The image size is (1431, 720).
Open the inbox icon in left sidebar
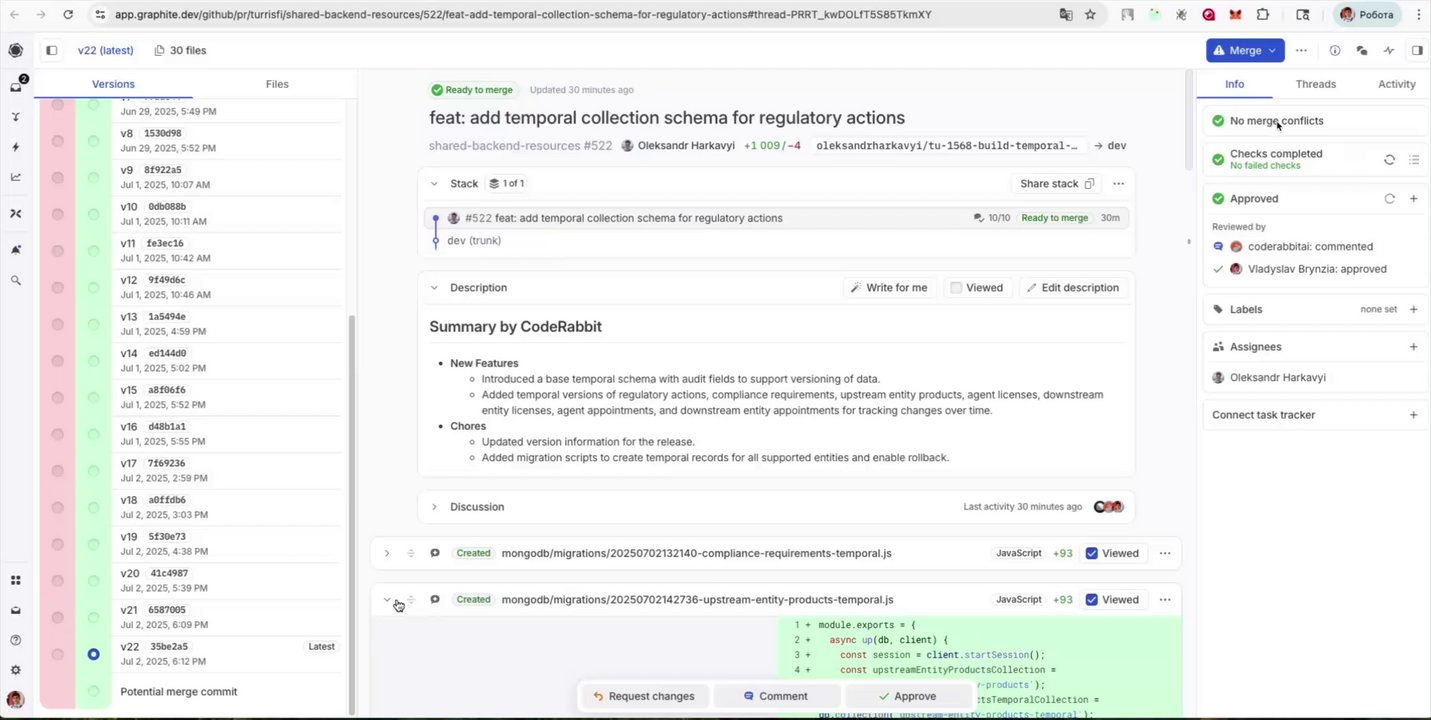point(15,87)
